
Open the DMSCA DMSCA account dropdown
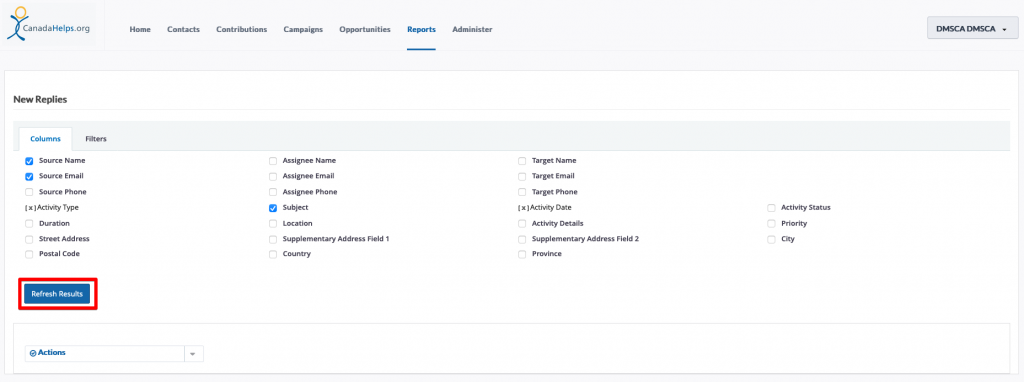tap(972, 29)
